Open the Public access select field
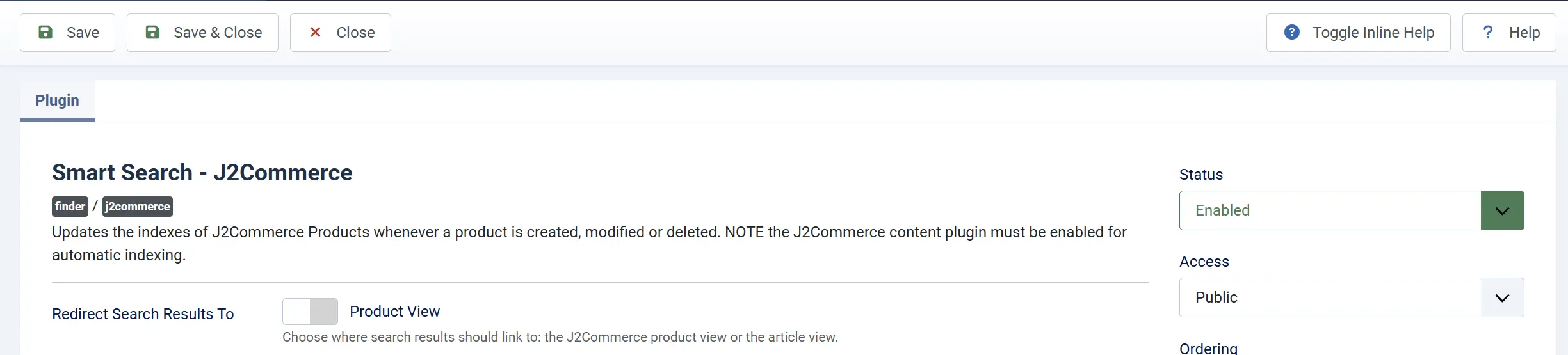The width and height of the screenshot is (1568, 355). click(1352, 297)
